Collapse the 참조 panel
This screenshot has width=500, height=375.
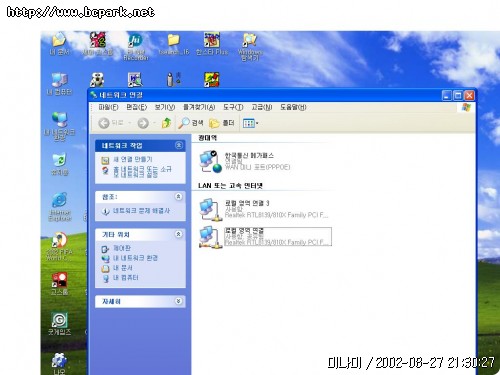click(x=179, y=196)
